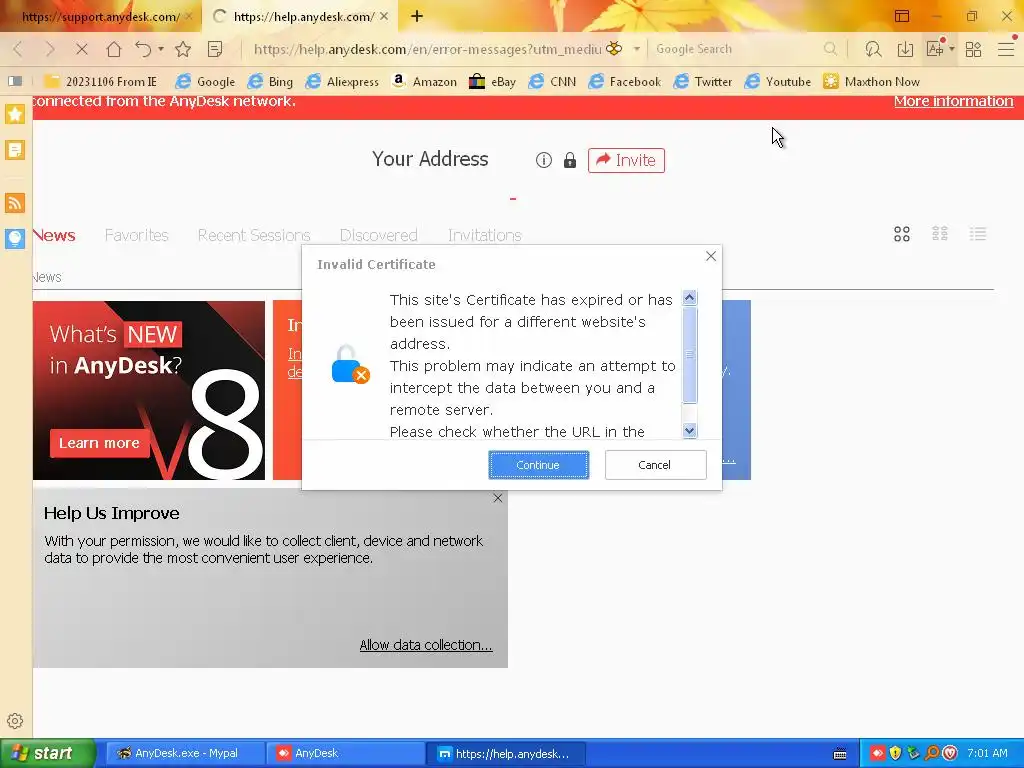
Task: Click the dialog scrollbar up arrow
Action: (690, 298)
